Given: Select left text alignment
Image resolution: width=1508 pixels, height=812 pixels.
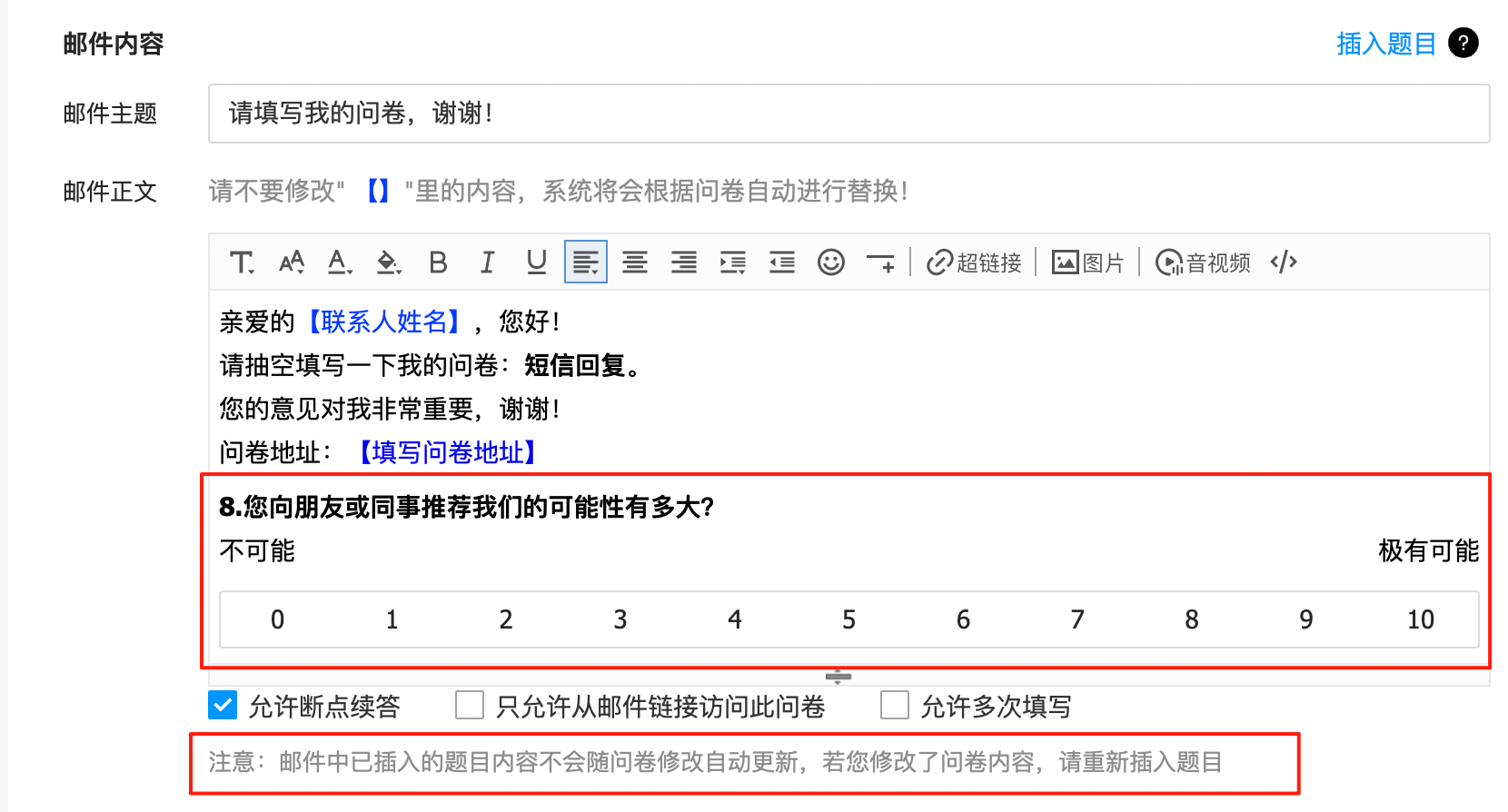Looking at the screenshot, I should (x=586, y=262).
